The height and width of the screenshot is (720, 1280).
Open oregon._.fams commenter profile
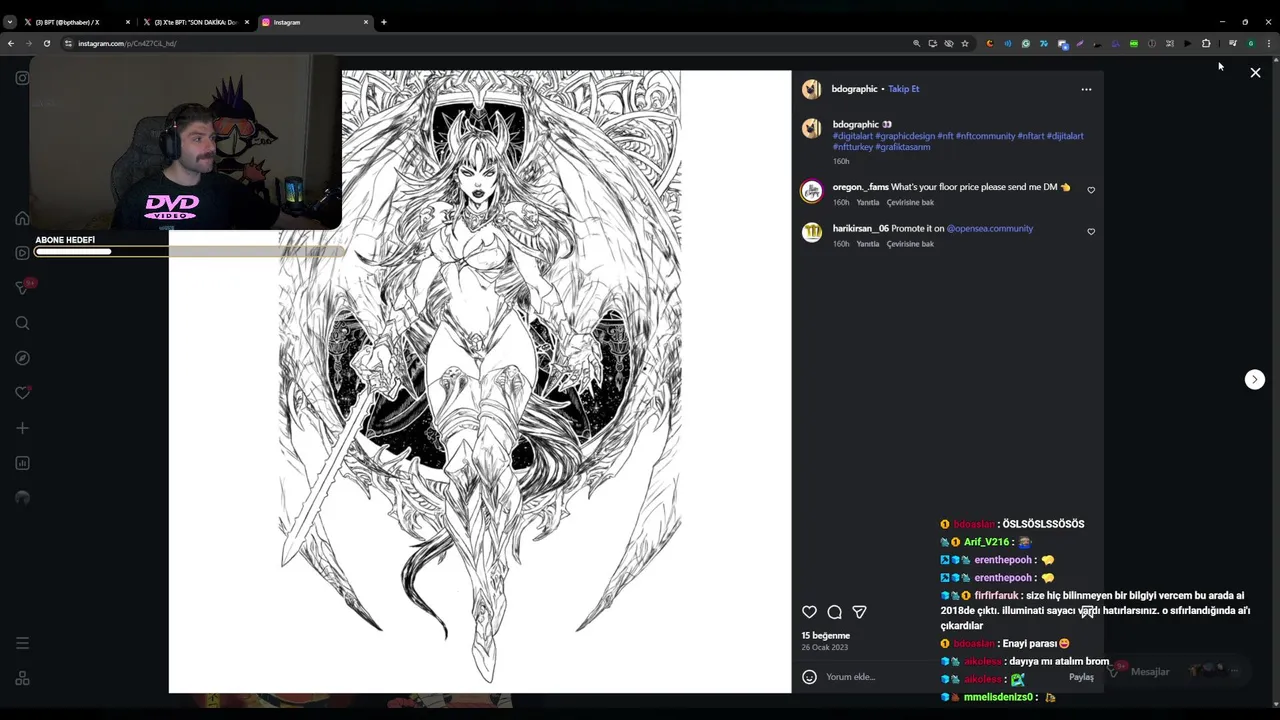coord(860,187)
